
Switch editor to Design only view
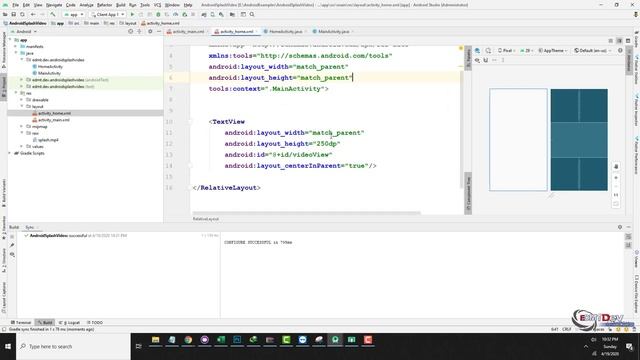(628, 41)
